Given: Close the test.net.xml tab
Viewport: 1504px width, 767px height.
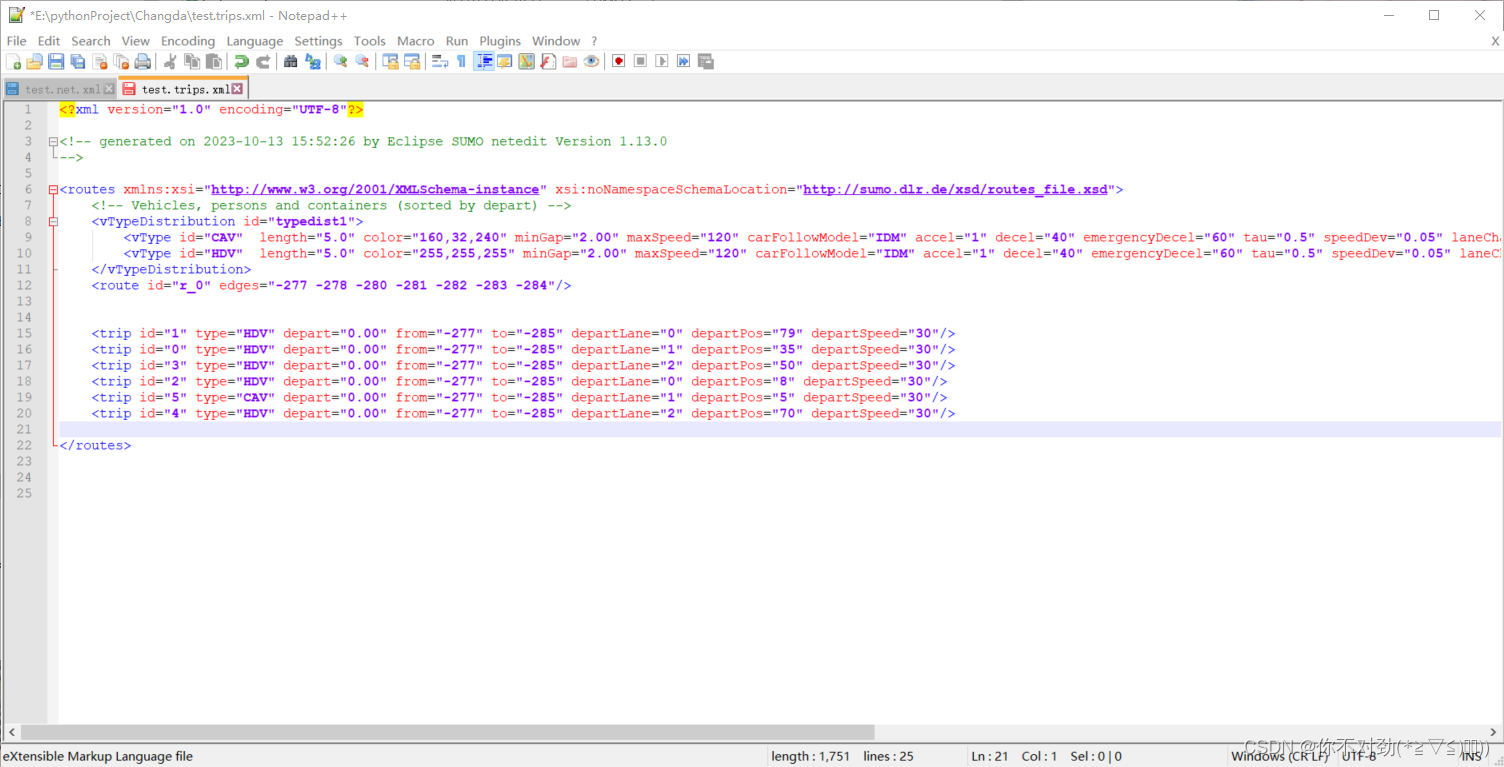Looking at the screenshot, I should point(109,89).
